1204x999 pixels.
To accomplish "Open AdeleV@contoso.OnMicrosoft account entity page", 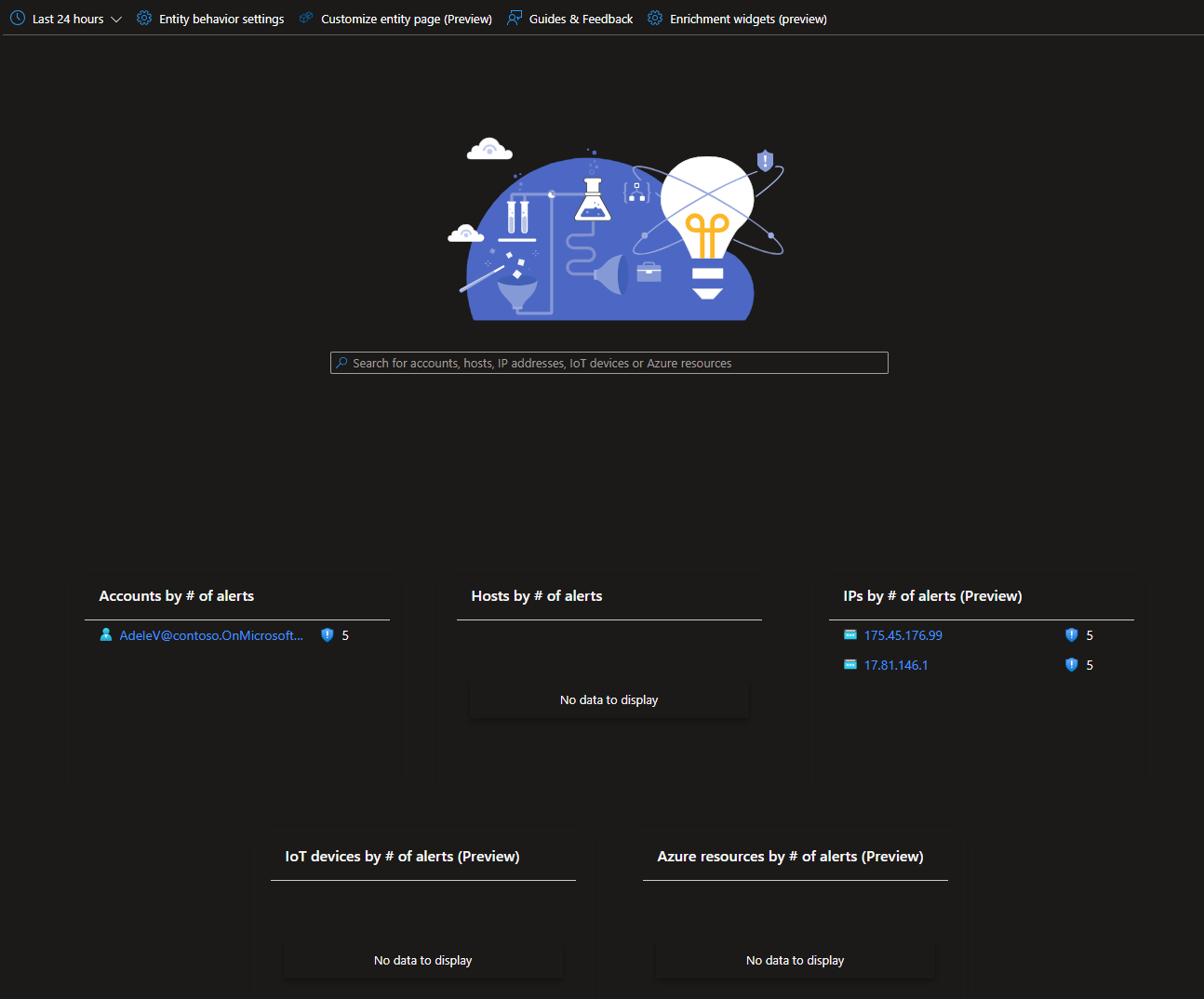I will coord(210,634).
